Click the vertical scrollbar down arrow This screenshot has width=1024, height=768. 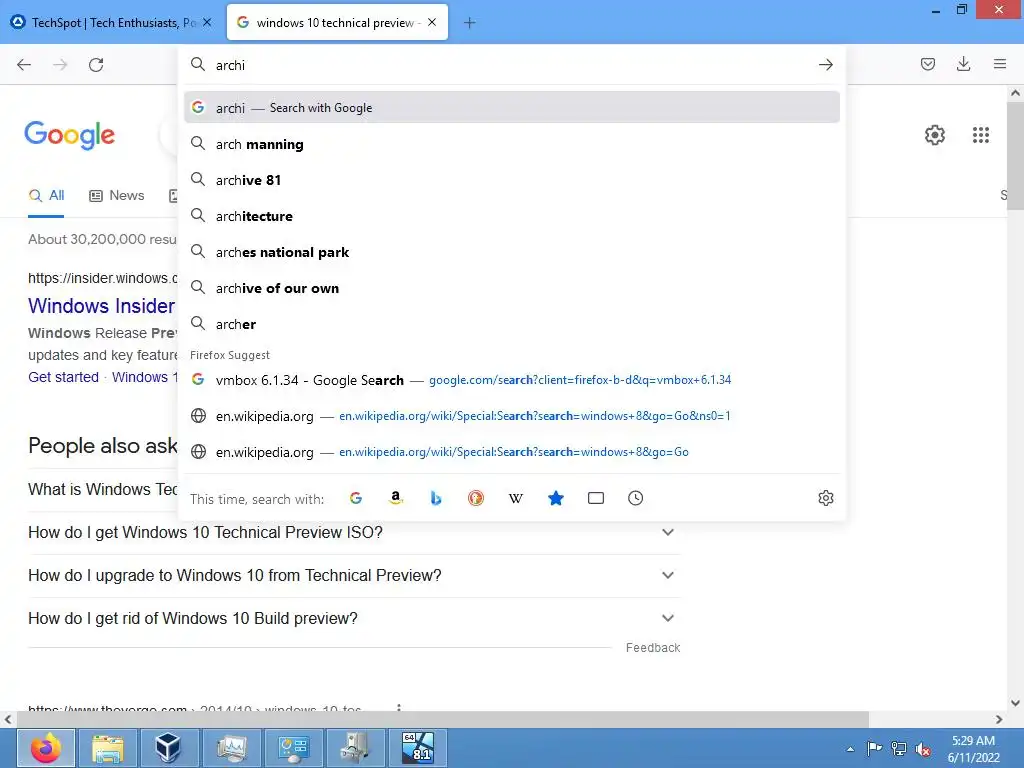point(1015,703)
